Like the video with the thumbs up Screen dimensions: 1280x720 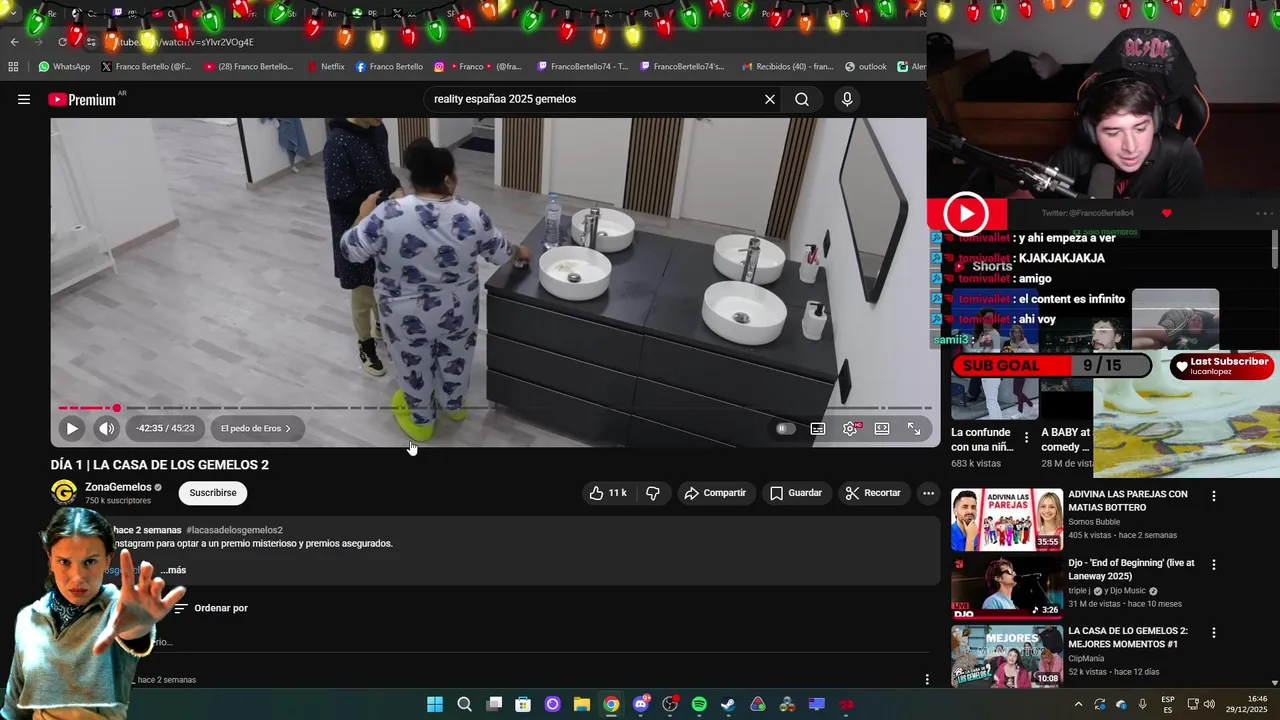click(608, 493)
